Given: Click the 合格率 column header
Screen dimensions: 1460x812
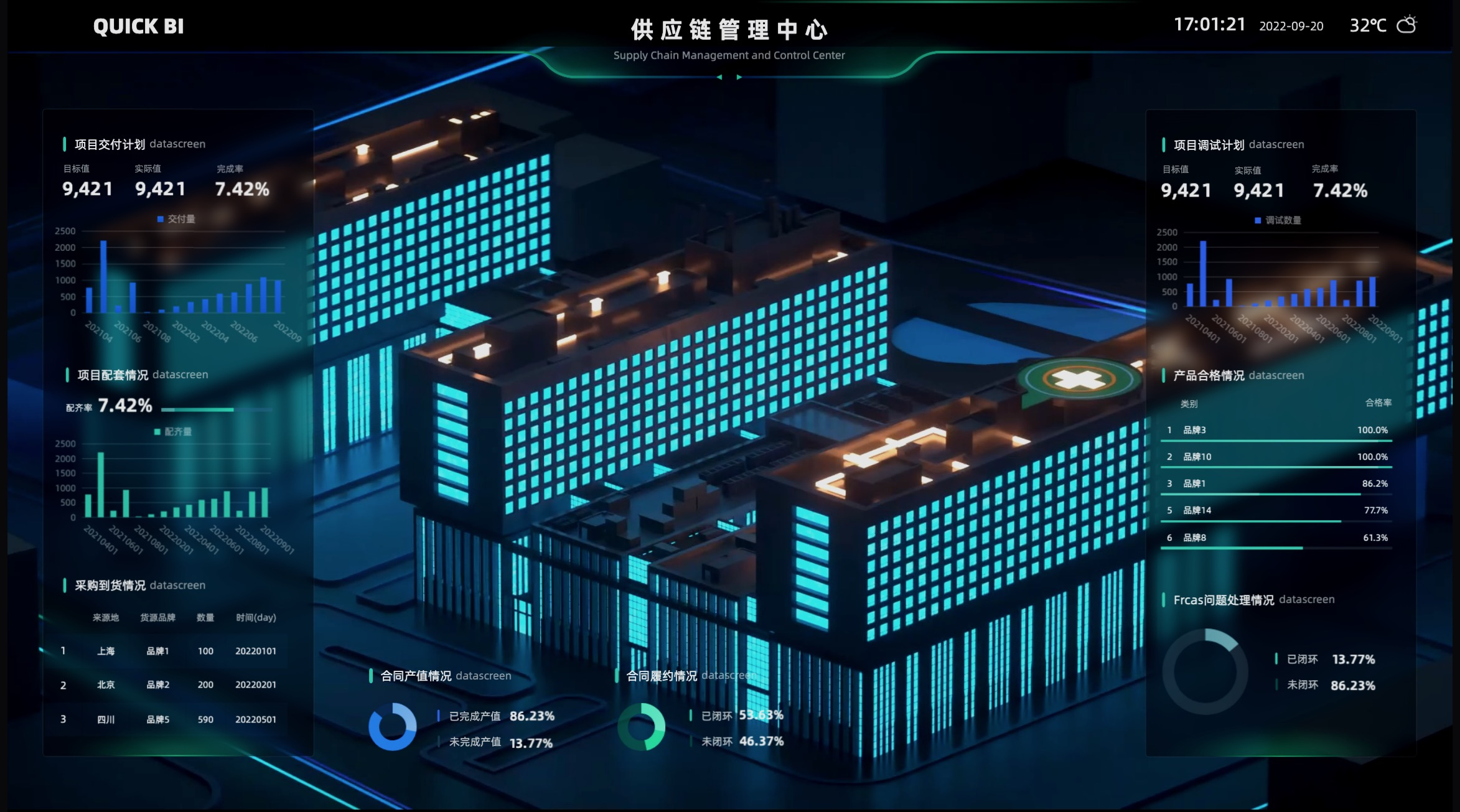Looking at the screenshot, I should [x=1378, y=403].
